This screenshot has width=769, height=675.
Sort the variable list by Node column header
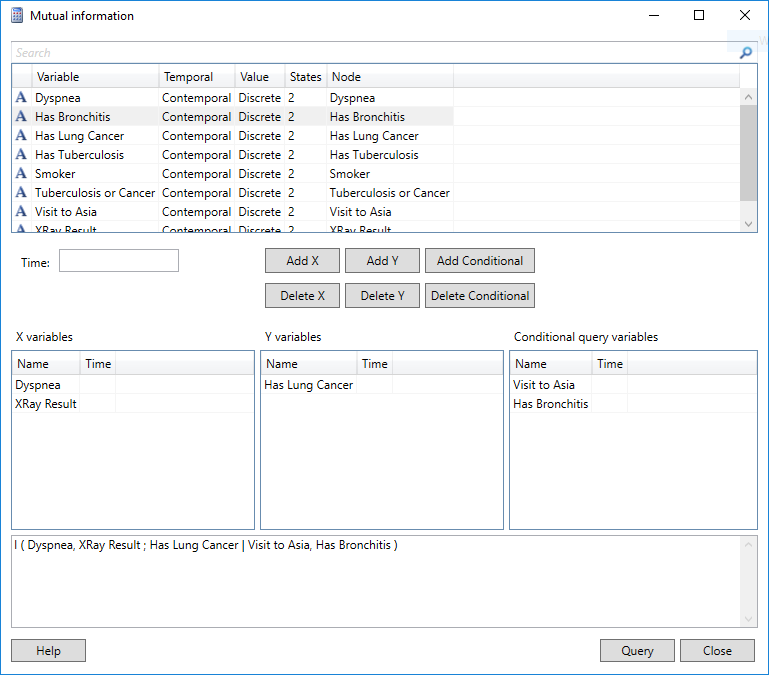coord(390,77)
